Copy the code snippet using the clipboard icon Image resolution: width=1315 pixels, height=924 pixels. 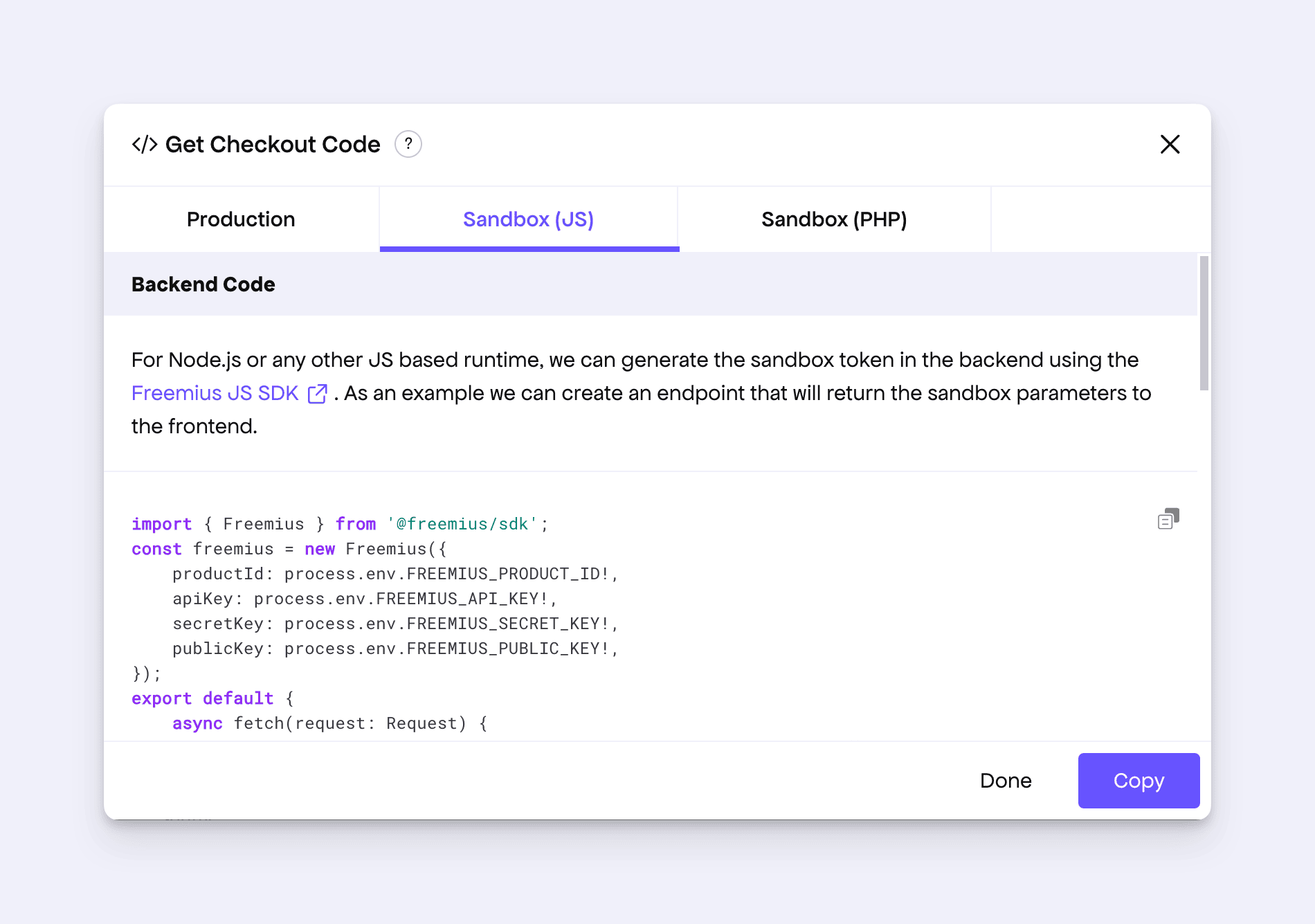[x=1168, y=519]
